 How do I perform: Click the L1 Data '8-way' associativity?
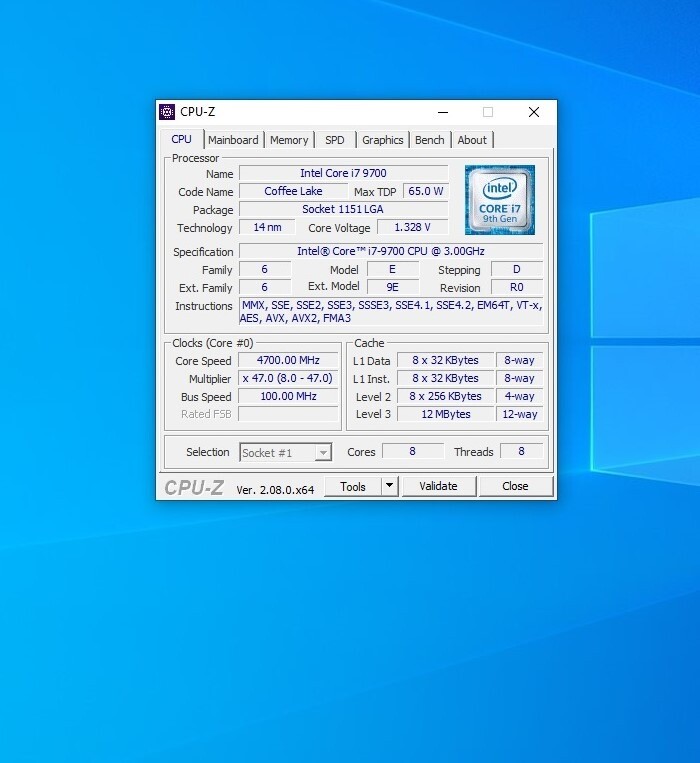pyautogui.click(x=520, y=361)
